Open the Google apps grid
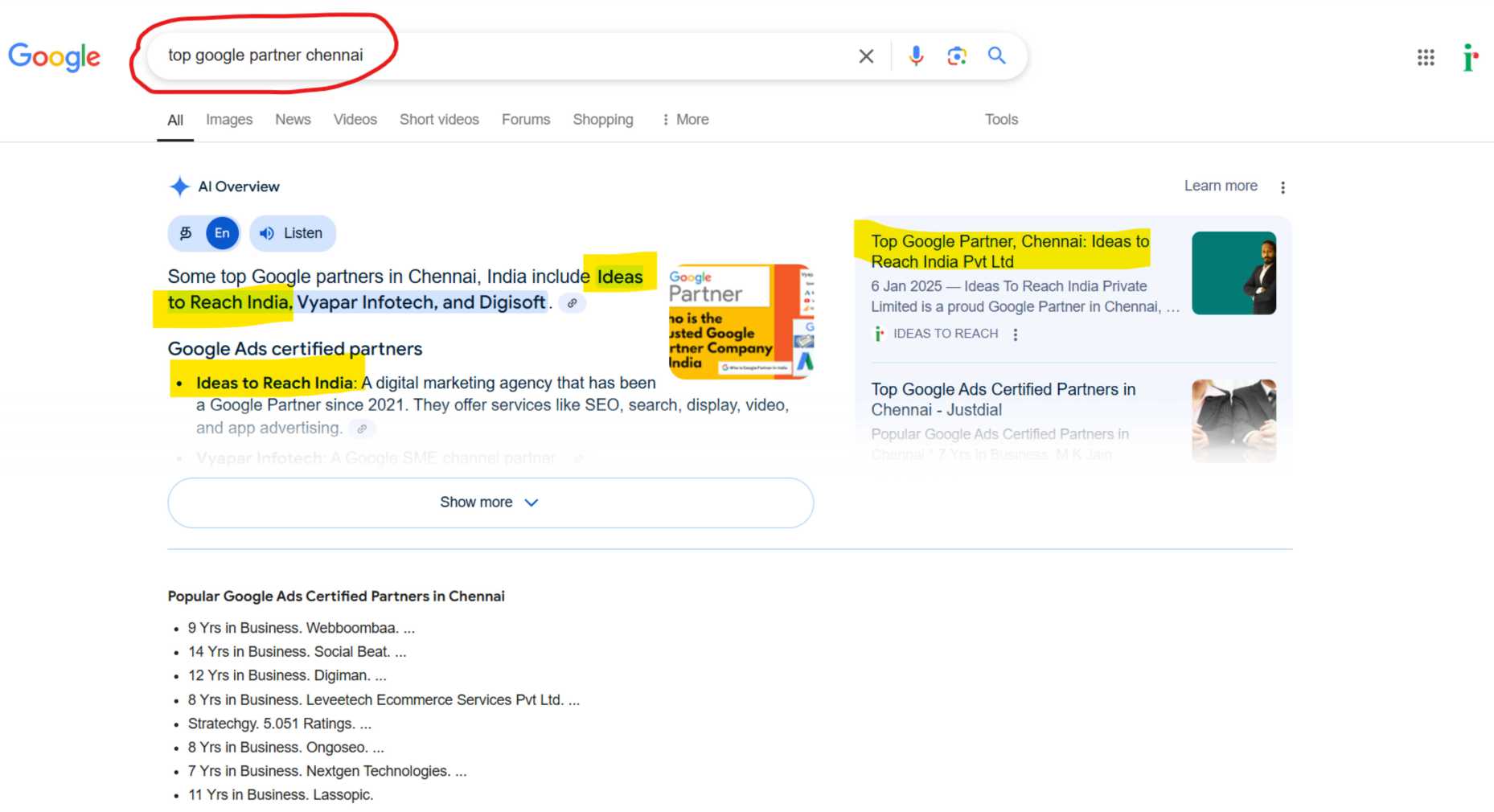The image size is (1494, 812). click(x=1425, y=57)
